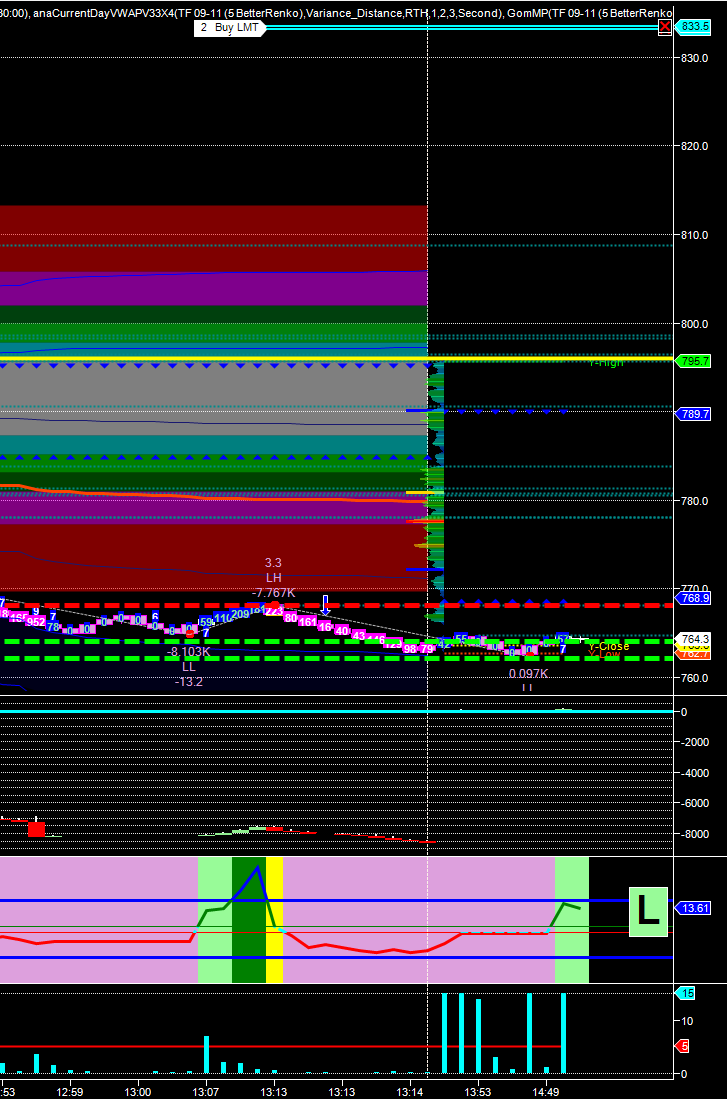Screen dimensions: 727x1099
Task: Click the 810.0 price axis label
Action: coord(694,235)
